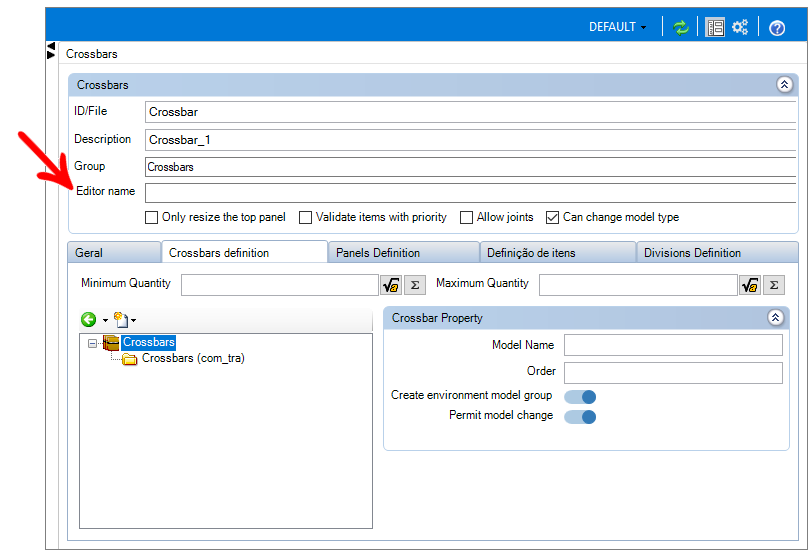
Task: Switch to the Geral tab
Action: coord(114,253)
